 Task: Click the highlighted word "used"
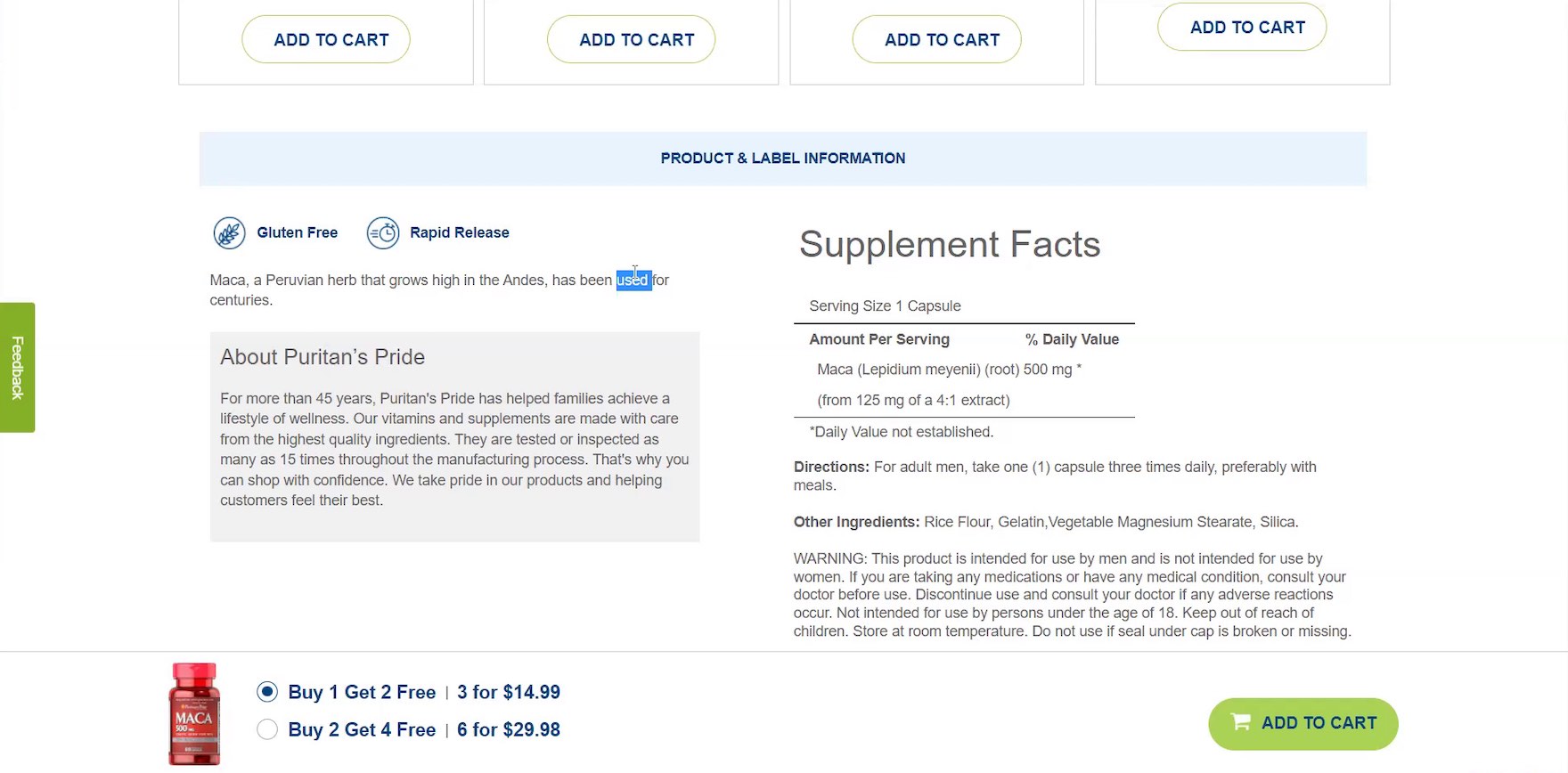click(633, 281)
